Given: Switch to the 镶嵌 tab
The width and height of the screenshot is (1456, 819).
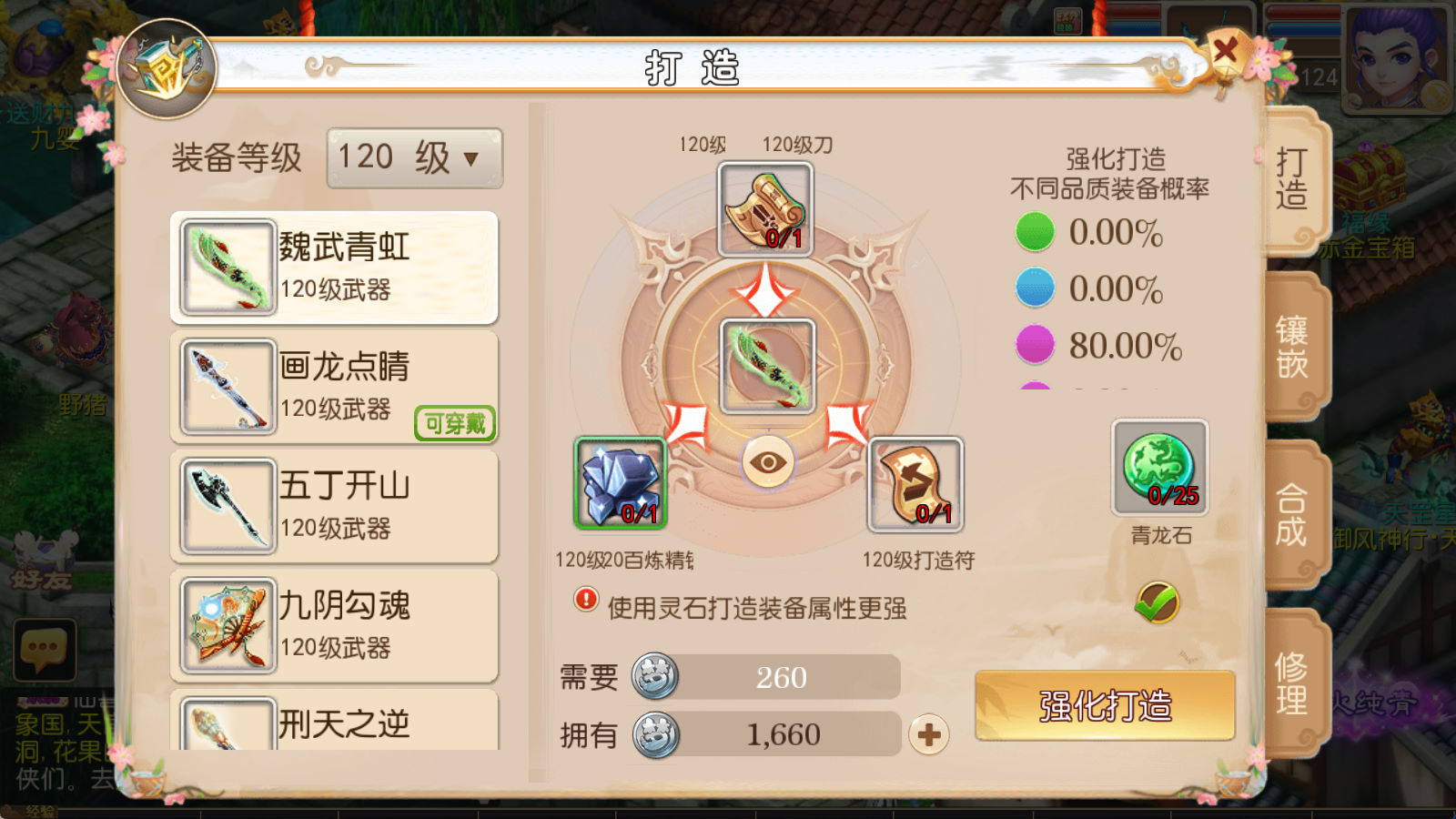Looking at the screenshot, I should (1293, 347).
